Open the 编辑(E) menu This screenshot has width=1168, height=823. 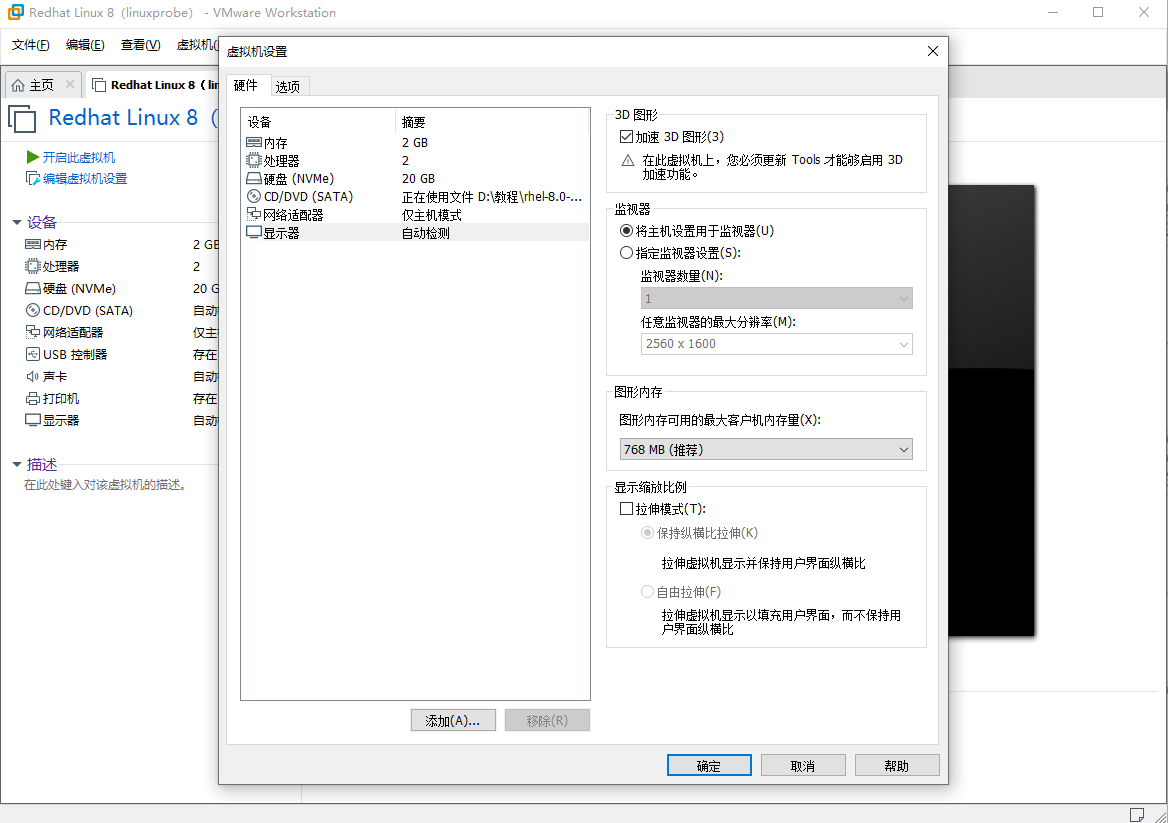click(85, 45)
